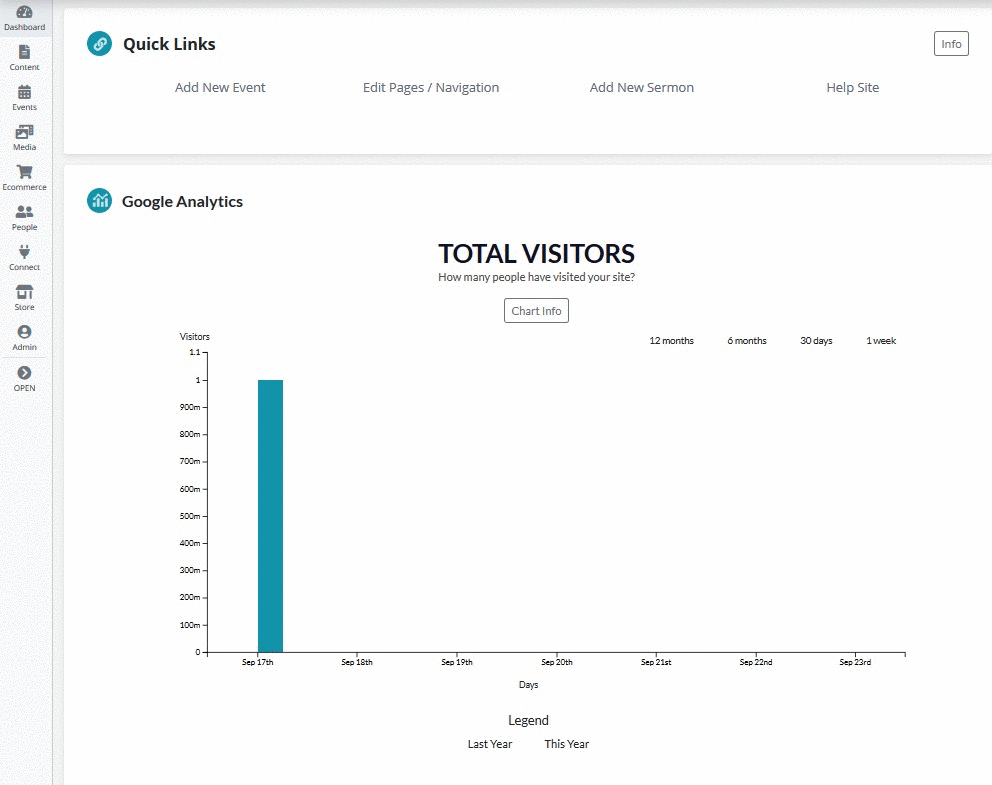Screen dimensions: 992x785
Task: Select the 1 week chart range
Action: pyautogui.click(x=881, y=340)
